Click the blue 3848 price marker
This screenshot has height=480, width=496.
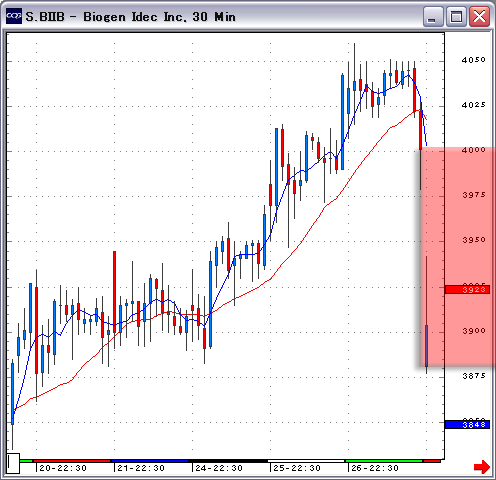point(467,424)
